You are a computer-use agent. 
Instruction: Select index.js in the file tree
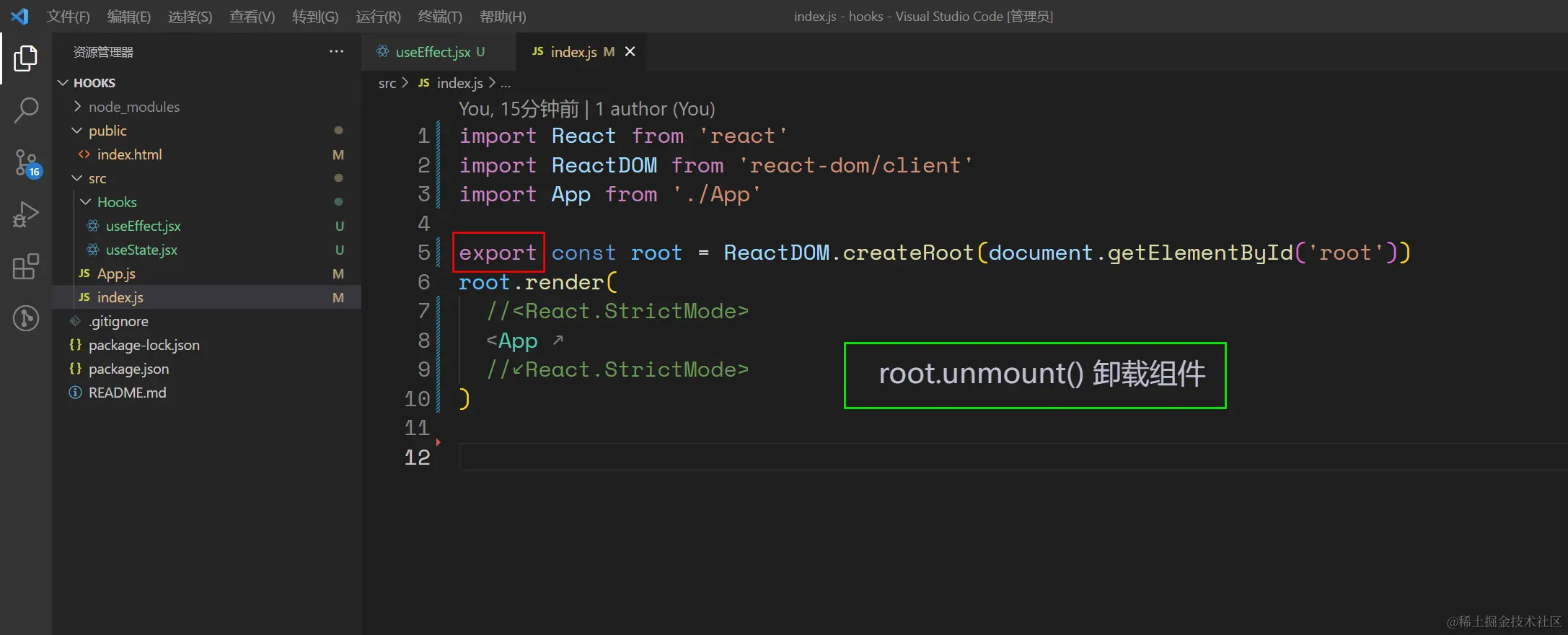tap(206, 297)
